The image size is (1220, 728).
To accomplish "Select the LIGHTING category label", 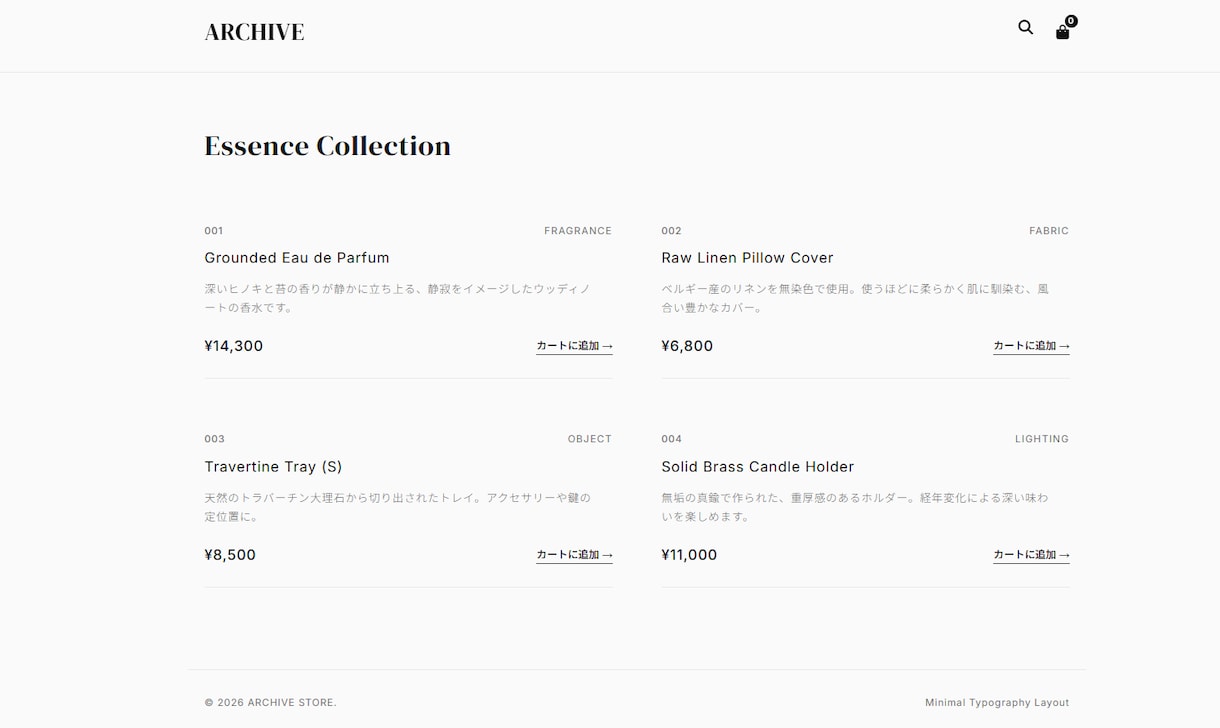I will [1042, 439].
